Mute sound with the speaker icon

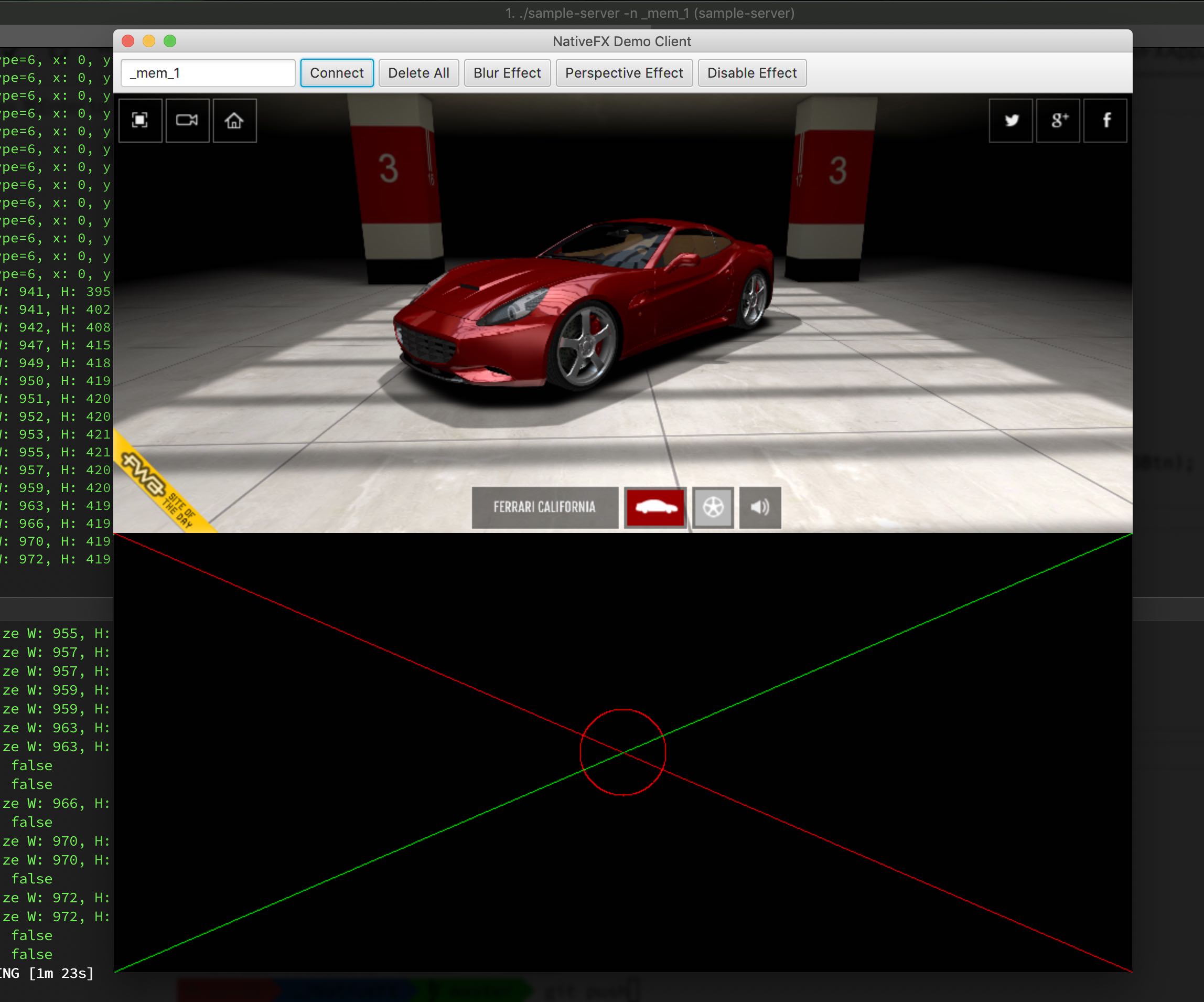760,508
